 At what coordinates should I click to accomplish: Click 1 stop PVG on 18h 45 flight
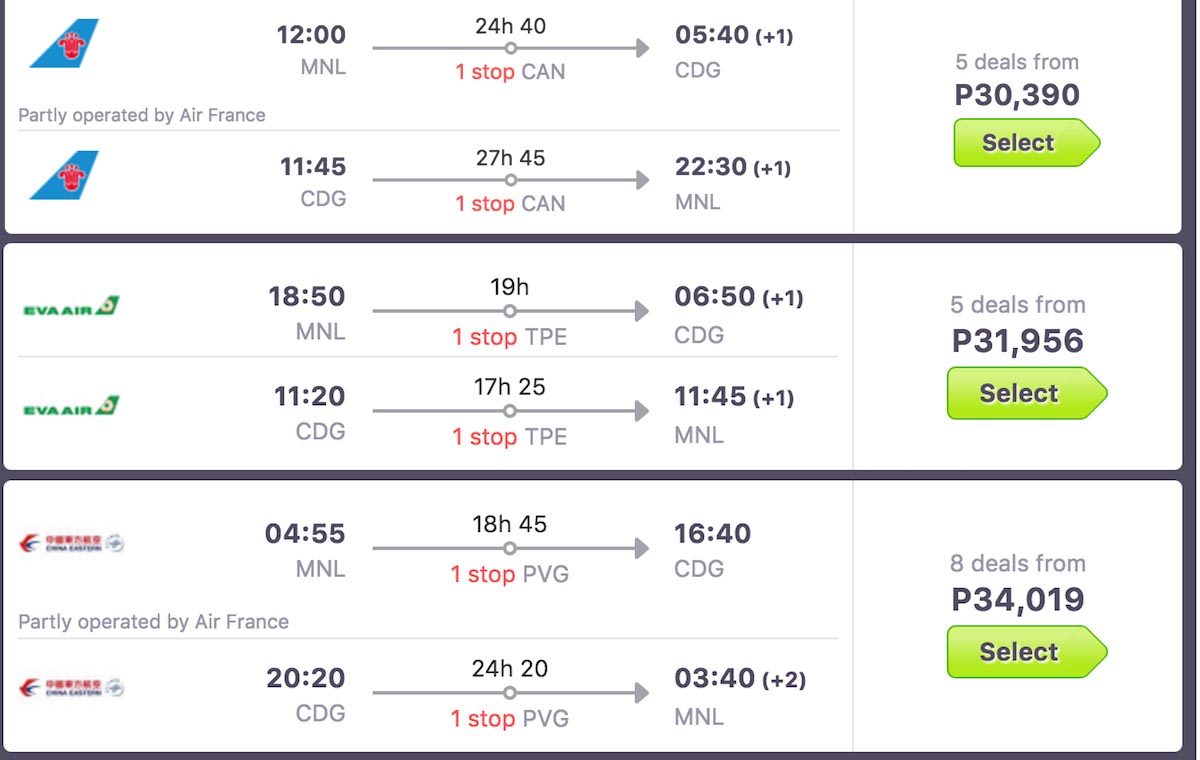[x=509, y=575]
